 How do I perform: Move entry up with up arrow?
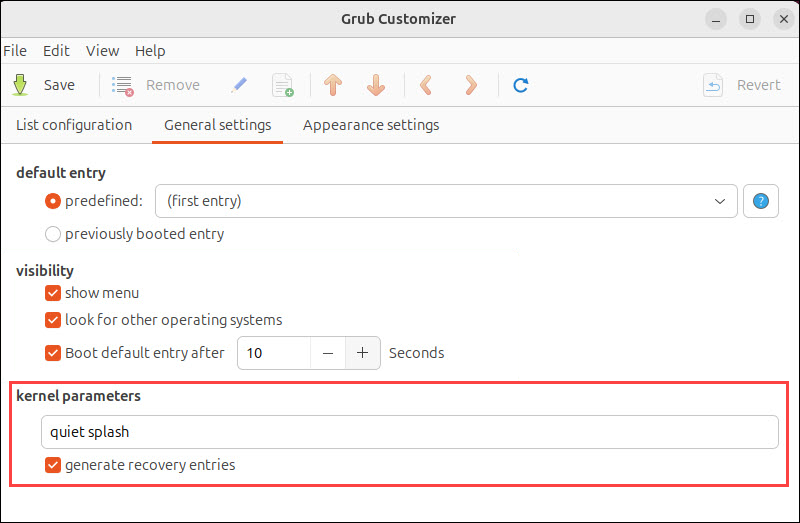tap(333, 85)
